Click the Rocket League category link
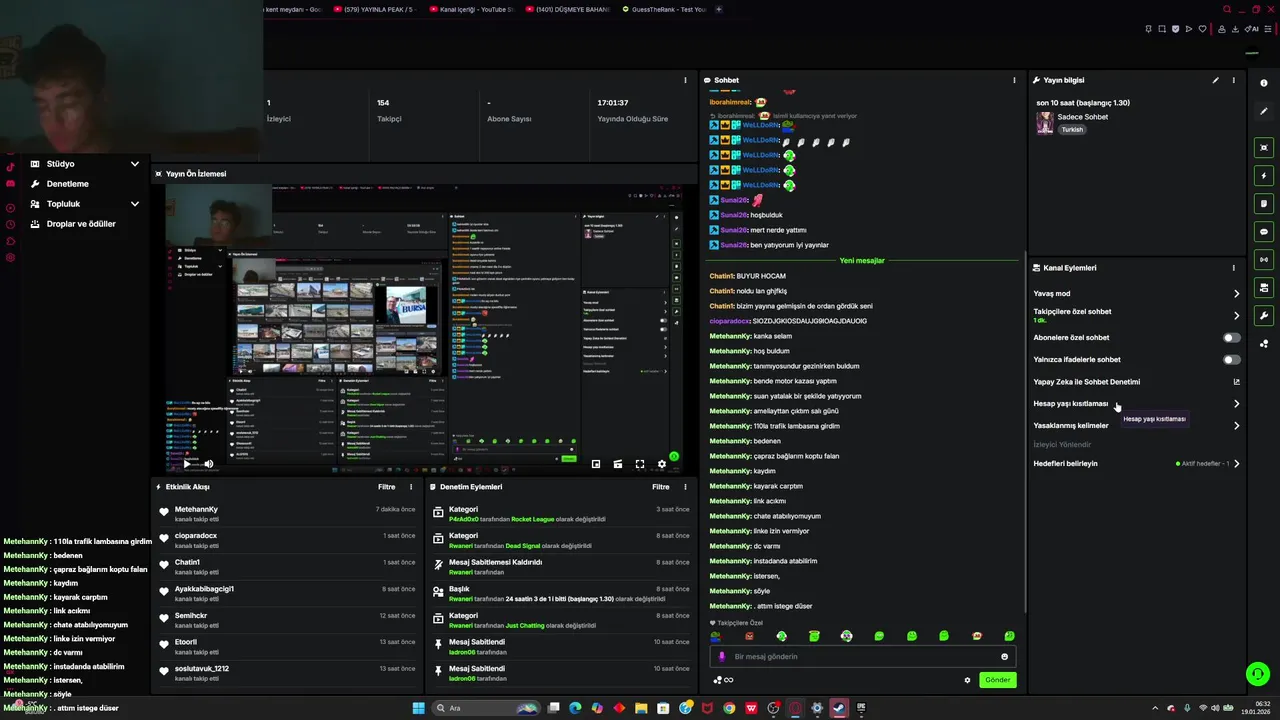 click(x=532, y=520)
